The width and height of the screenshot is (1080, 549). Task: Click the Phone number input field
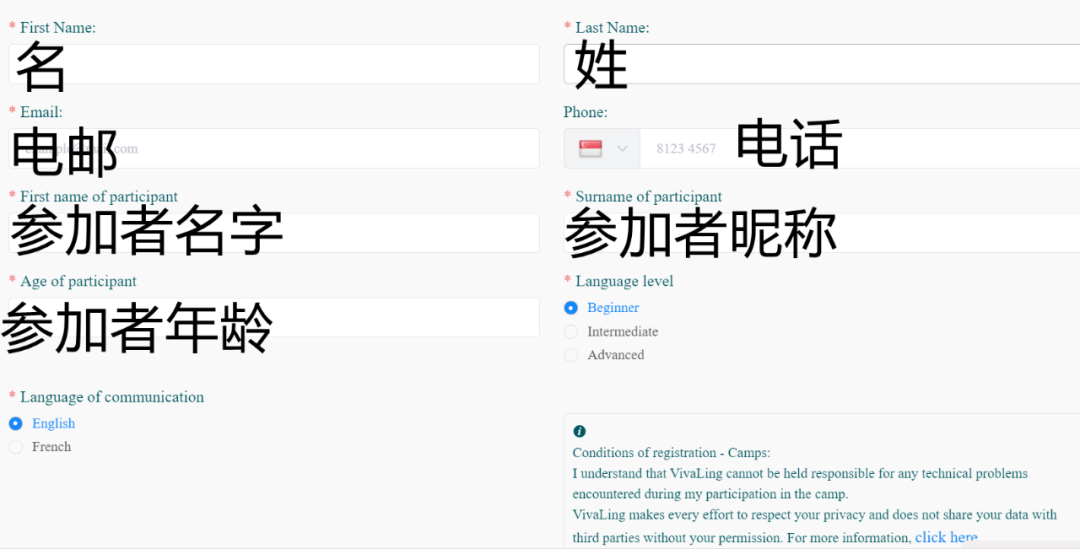pyautogui.click(x=860, y=148)
